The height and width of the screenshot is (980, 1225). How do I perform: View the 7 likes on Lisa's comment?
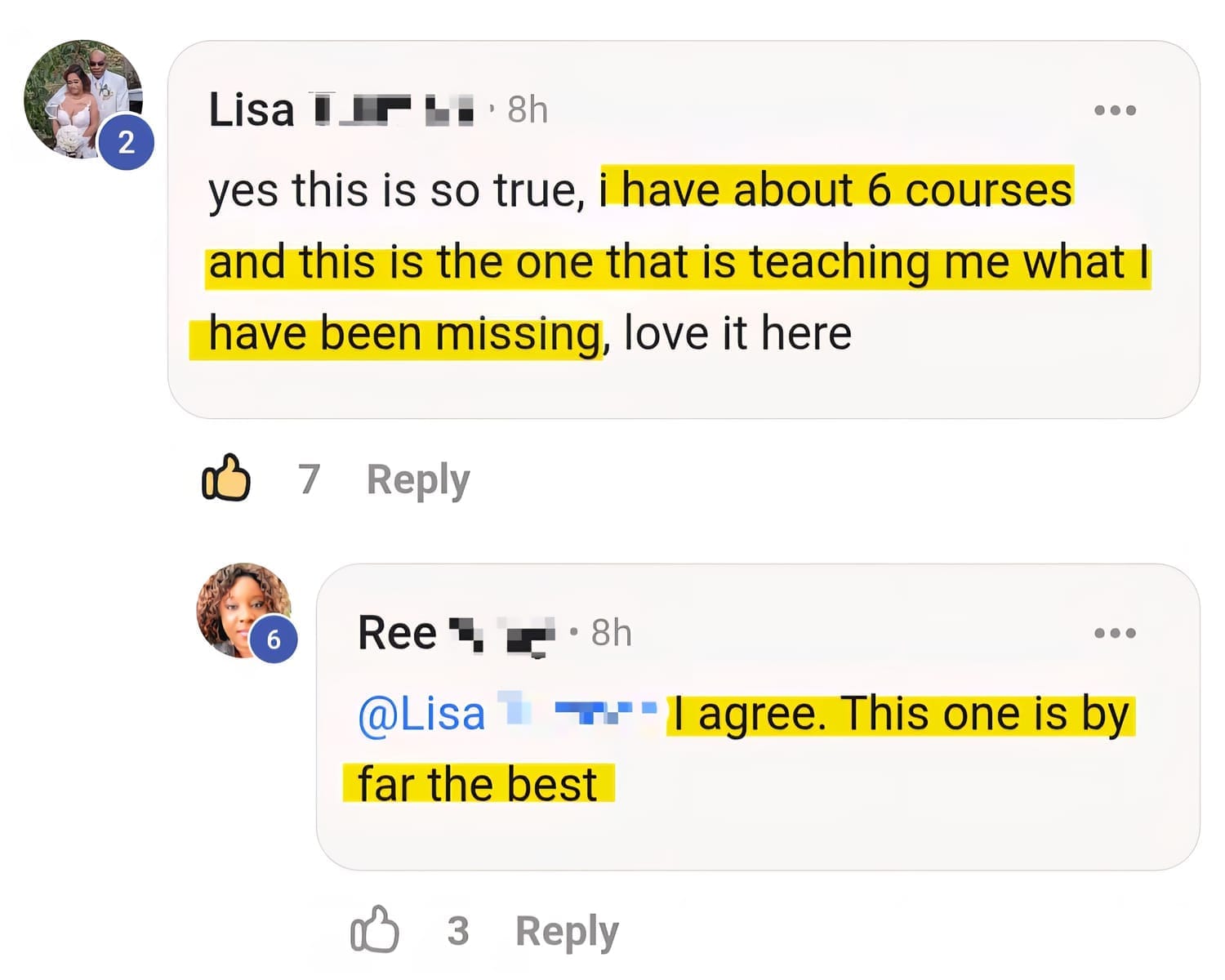tap(309, 479)
